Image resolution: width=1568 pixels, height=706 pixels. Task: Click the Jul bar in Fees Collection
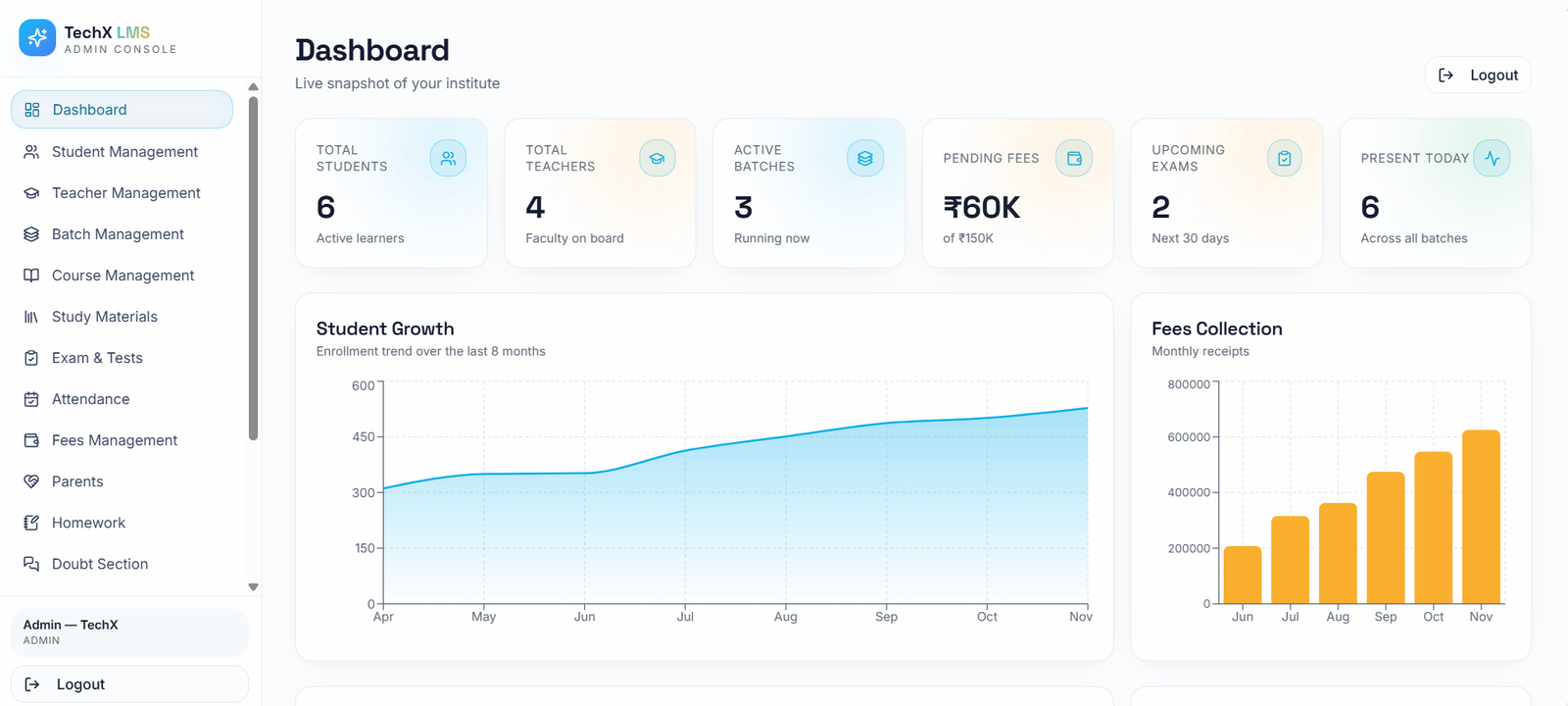click(x=1291, y=560)
